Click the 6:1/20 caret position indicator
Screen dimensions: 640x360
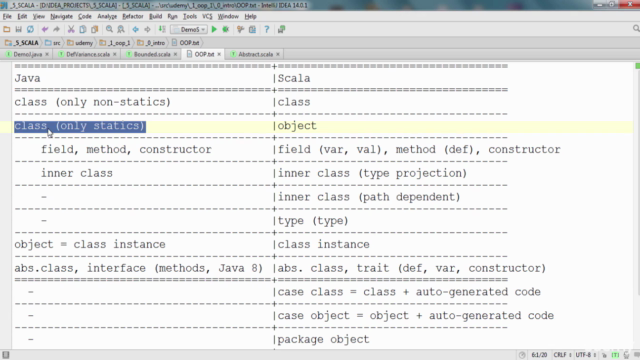click(539, 355)
